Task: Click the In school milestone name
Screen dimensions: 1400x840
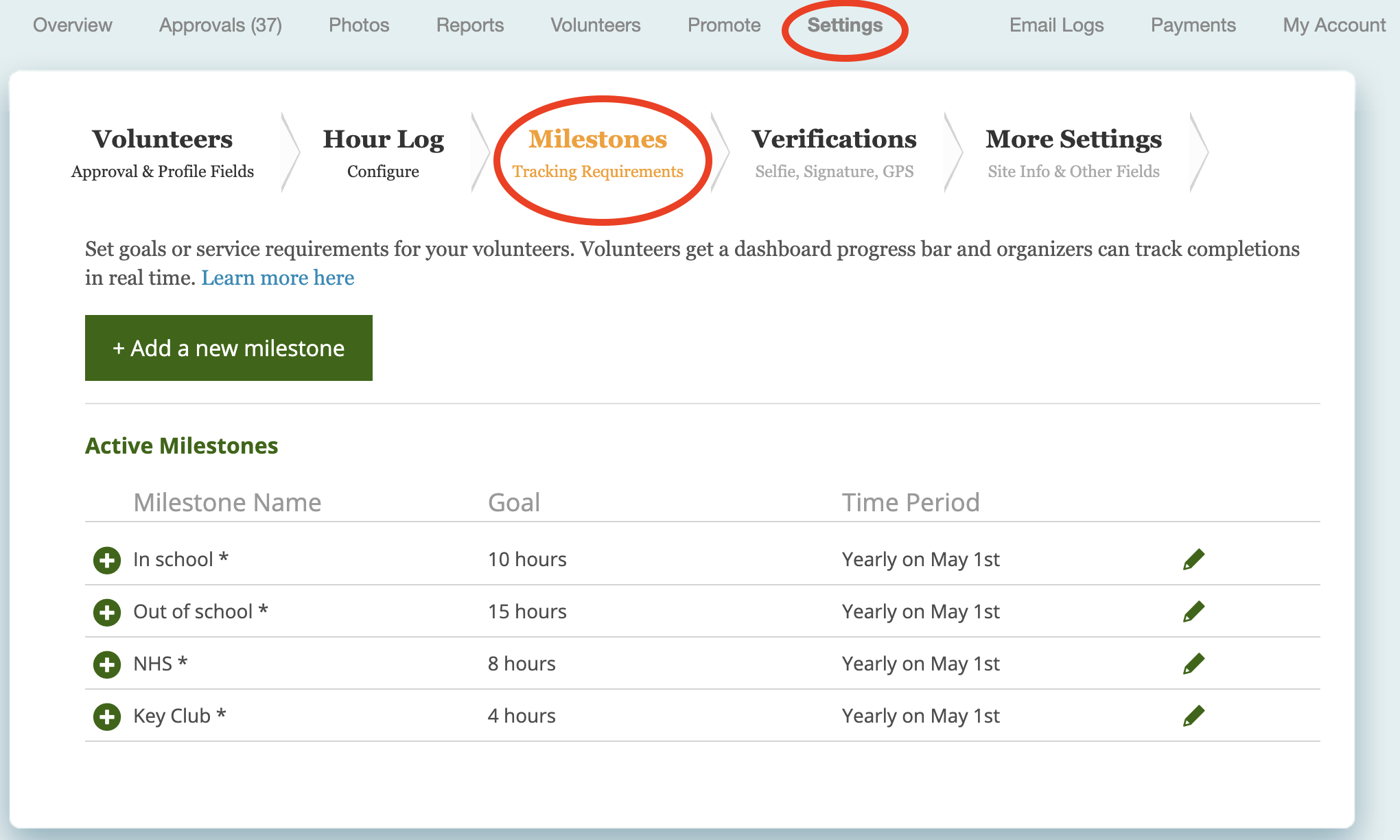Action: [180, 559]
